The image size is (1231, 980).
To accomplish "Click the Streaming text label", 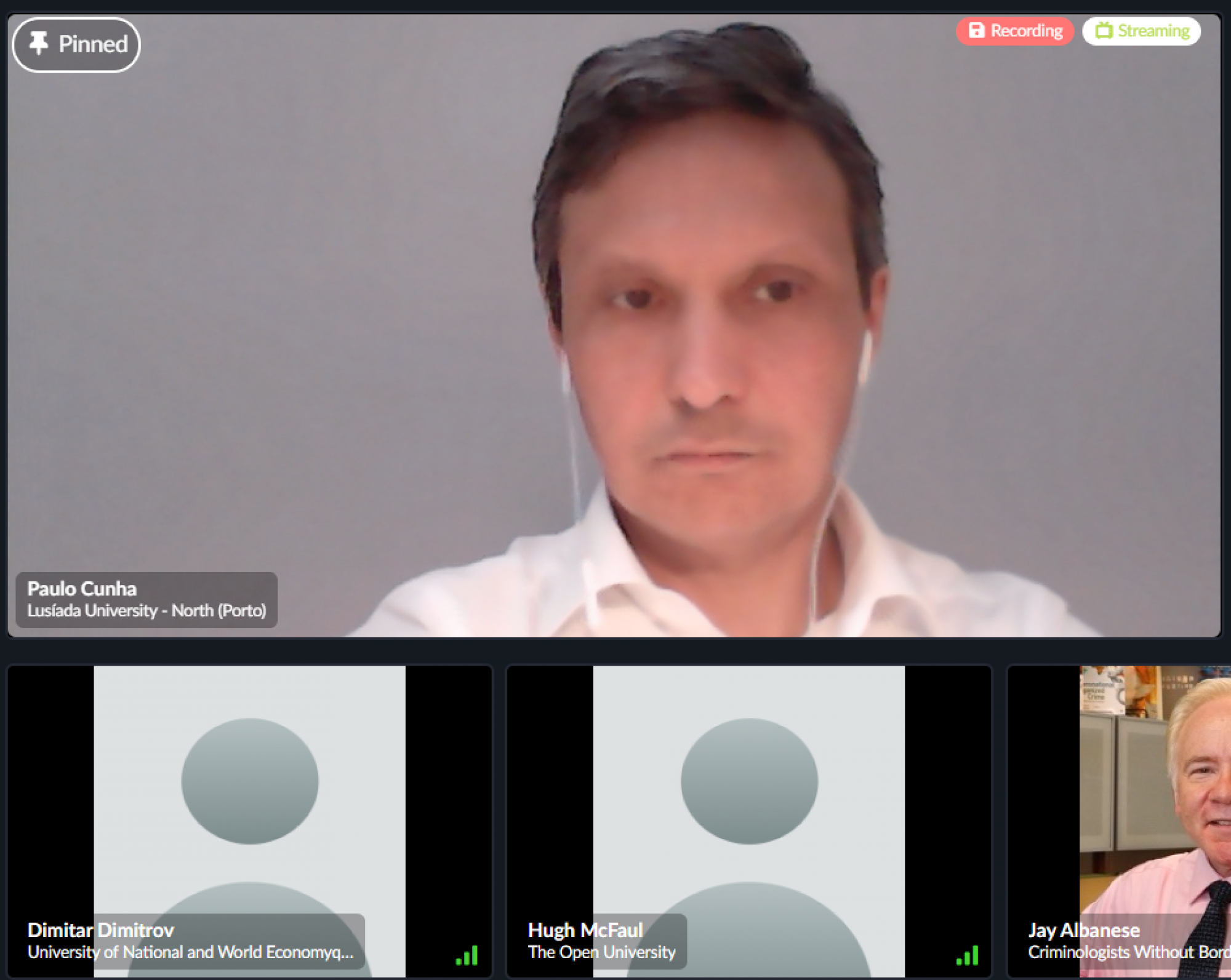I will pos(1153,31).
